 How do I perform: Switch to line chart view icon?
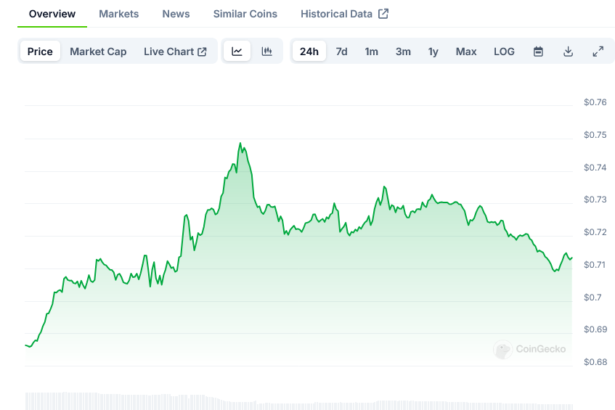[237, 51]
